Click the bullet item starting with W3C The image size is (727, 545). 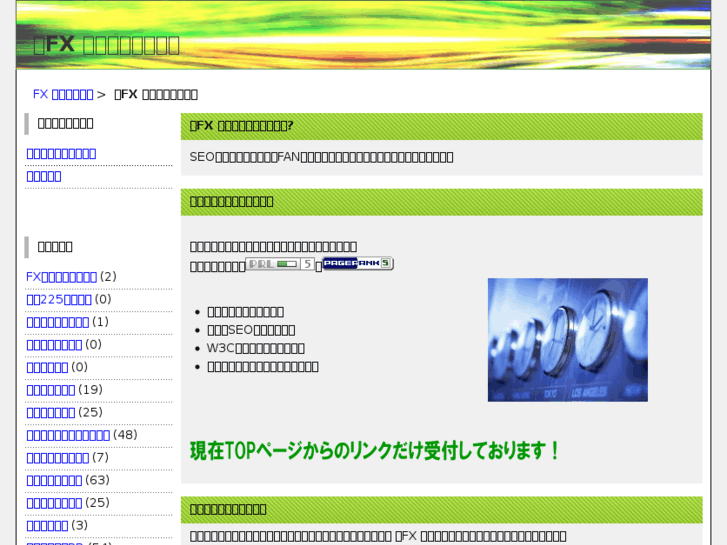click(255, 348)
